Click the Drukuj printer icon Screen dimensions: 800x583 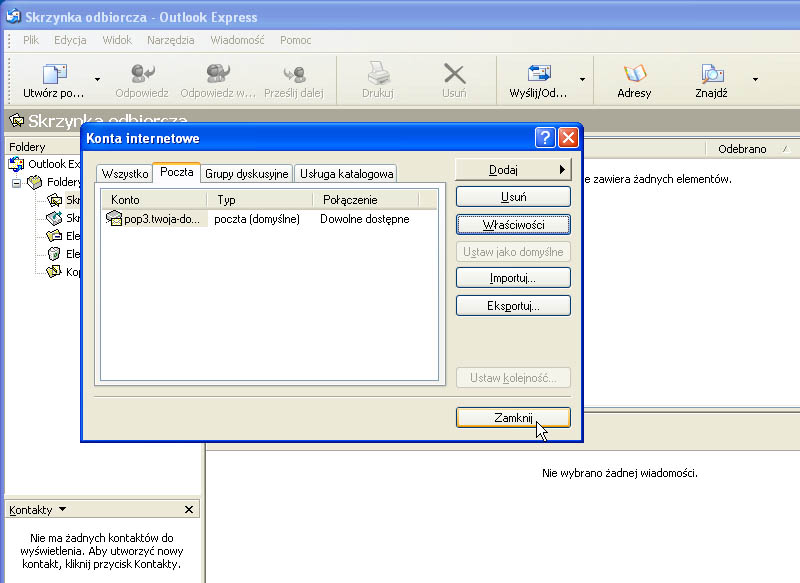tap(378, 73)
